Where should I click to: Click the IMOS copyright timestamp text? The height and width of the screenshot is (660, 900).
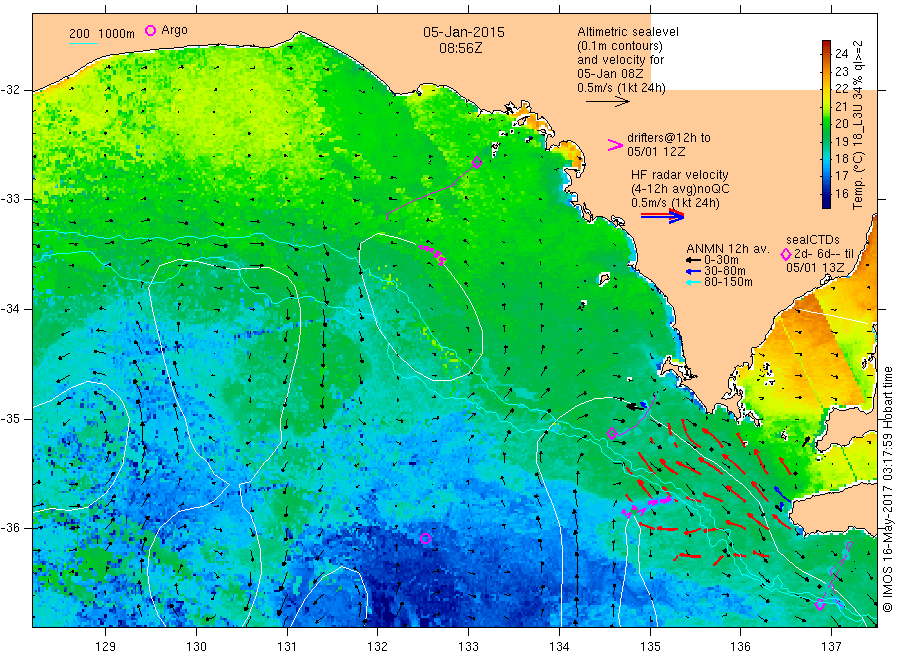[x=888, y=490]
